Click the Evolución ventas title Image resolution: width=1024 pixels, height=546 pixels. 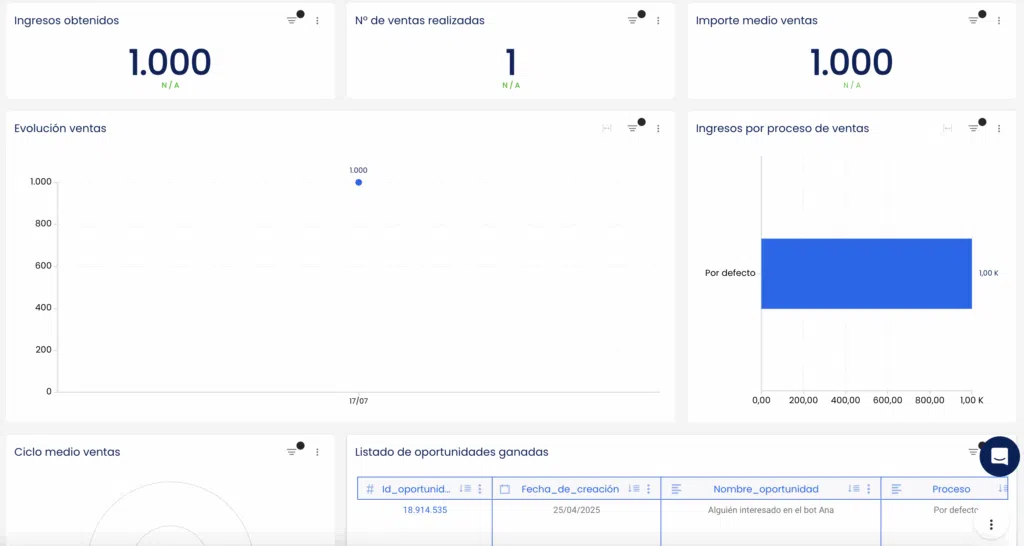click(x=60, y=129)
